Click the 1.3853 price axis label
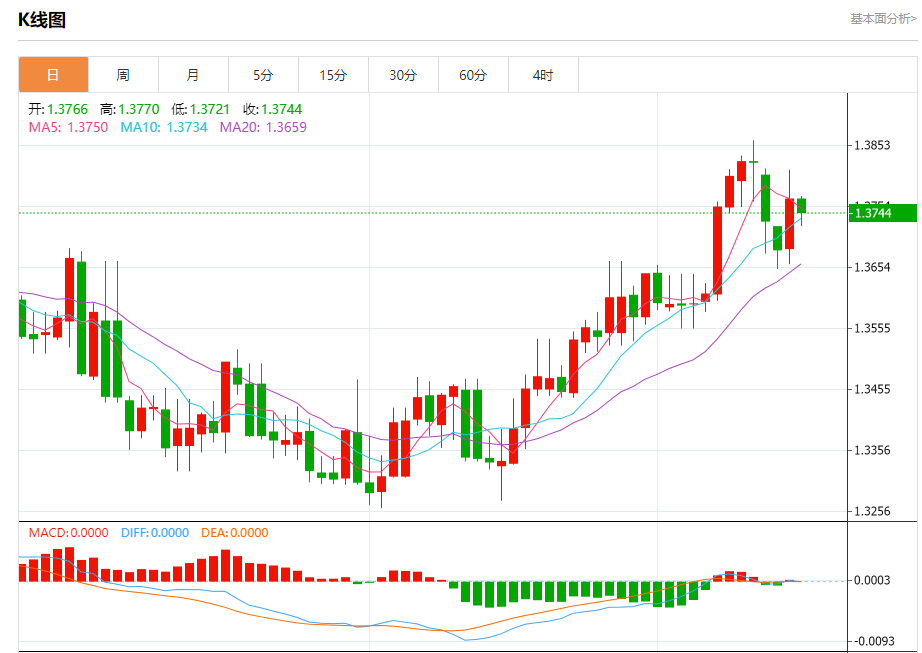 pos(872,145)
